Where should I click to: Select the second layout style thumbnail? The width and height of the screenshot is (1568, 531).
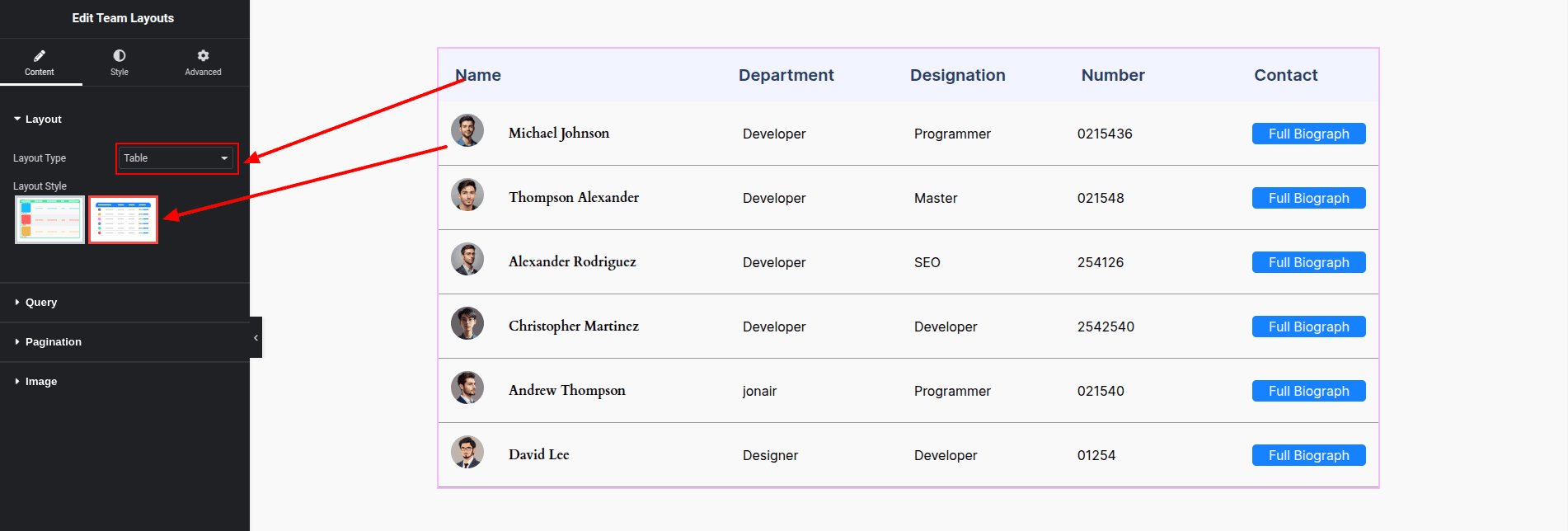[123, 220]
